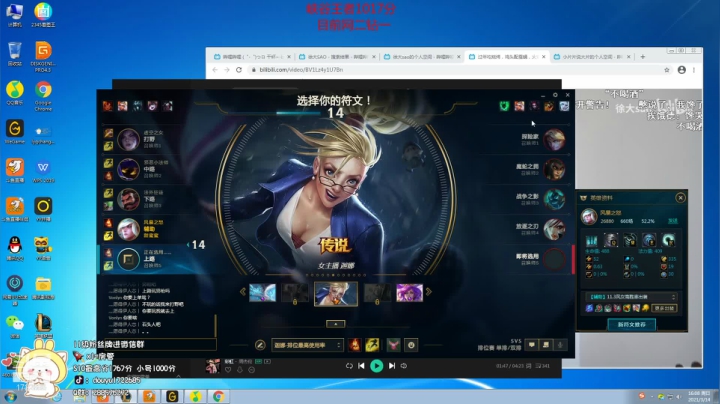720x404 pixels.
Task: Select the locked skin left of center
Action: [x=295, y=293]
